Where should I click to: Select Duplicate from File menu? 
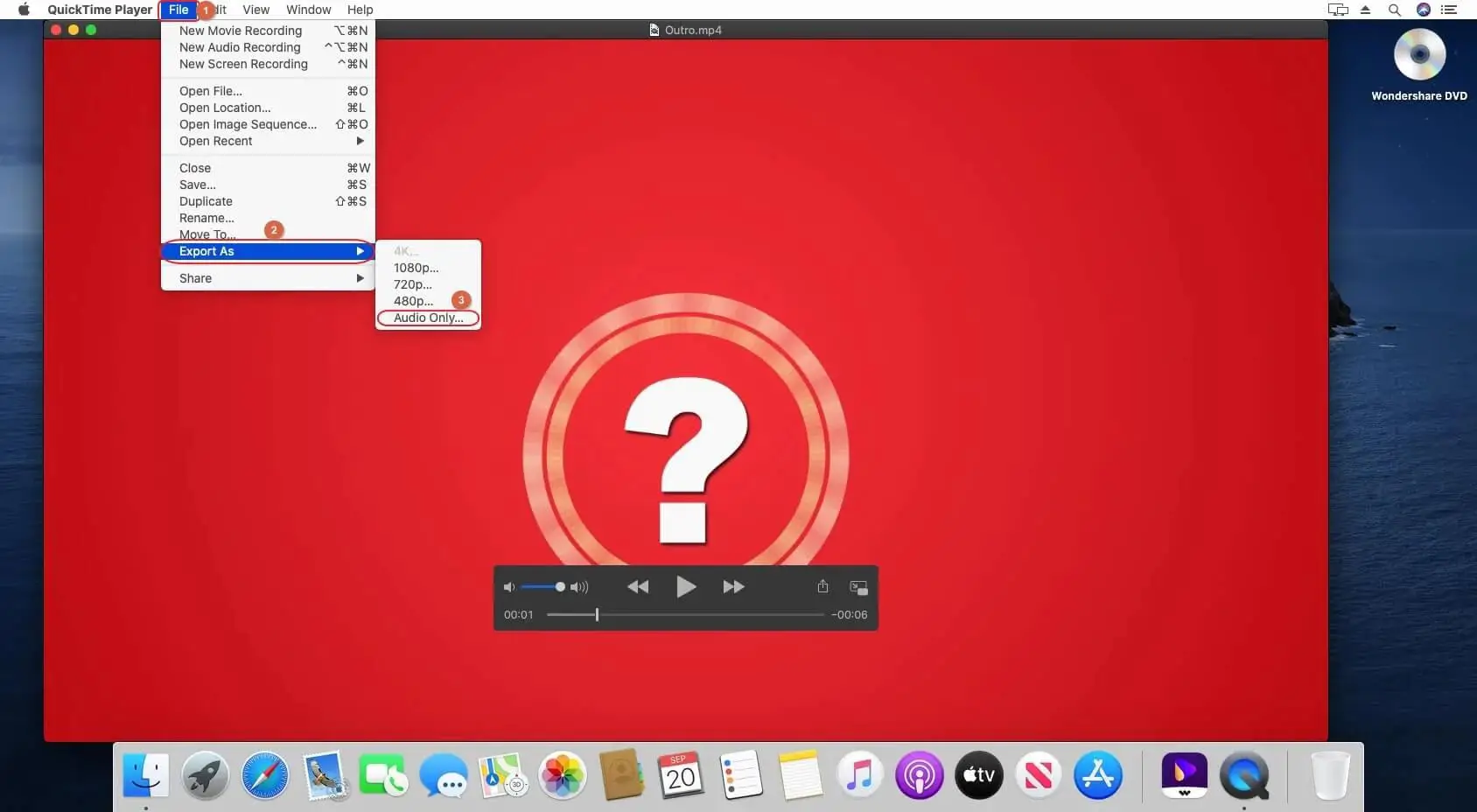click(268, 201)
